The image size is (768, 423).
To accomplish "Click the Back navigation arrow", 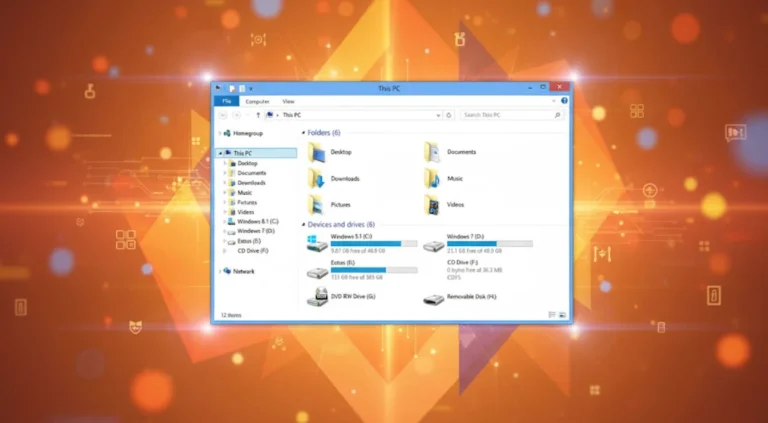I will [x=223, y=115].
